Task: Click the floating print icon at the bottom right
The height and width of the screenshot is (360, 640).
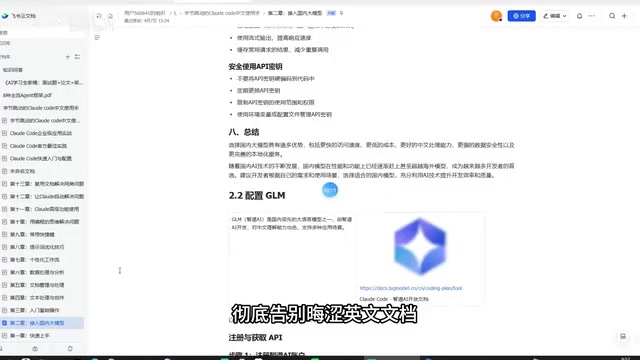Action: [x=623, y=336]
